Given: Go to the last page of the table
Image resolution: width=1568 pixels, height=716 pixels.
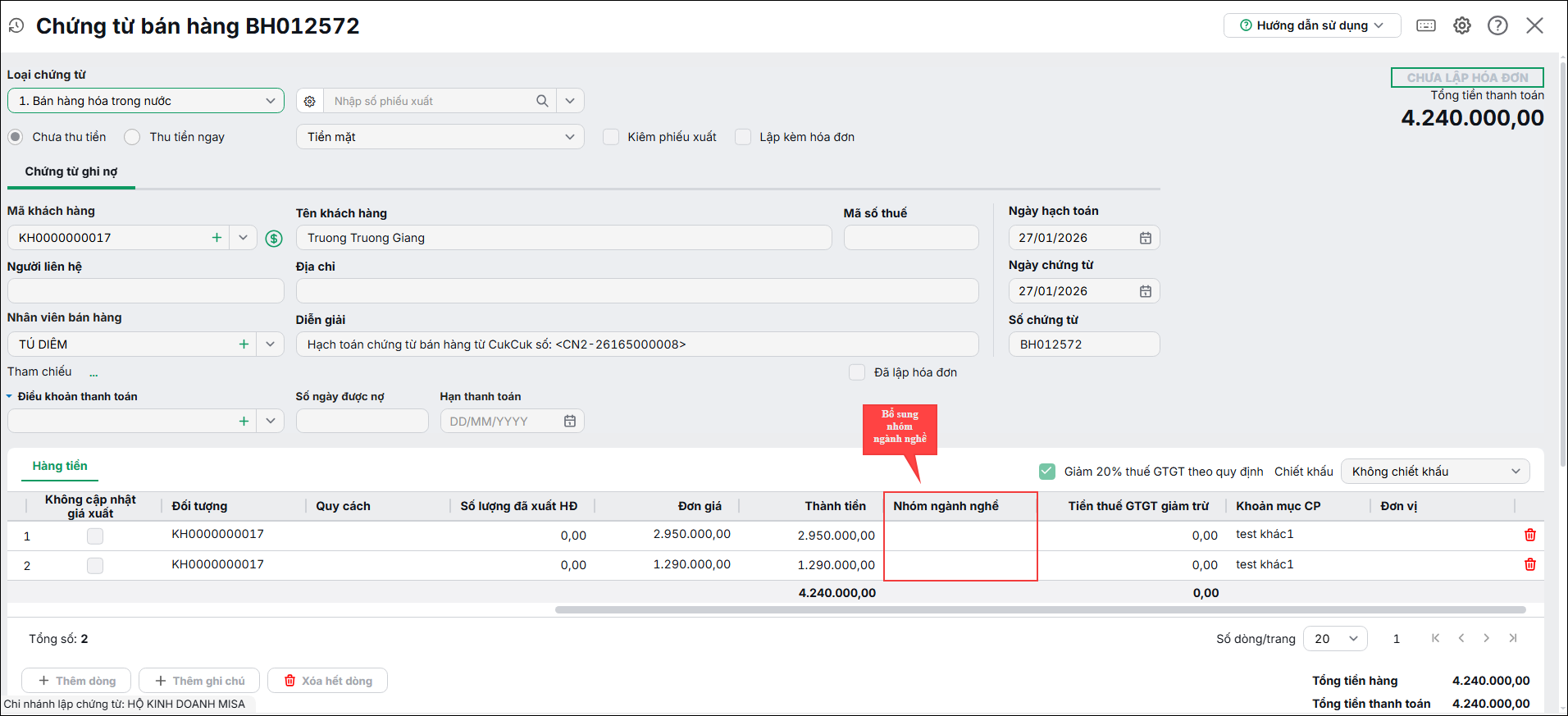Looking at the screenshot, I should click(1513, 638).
